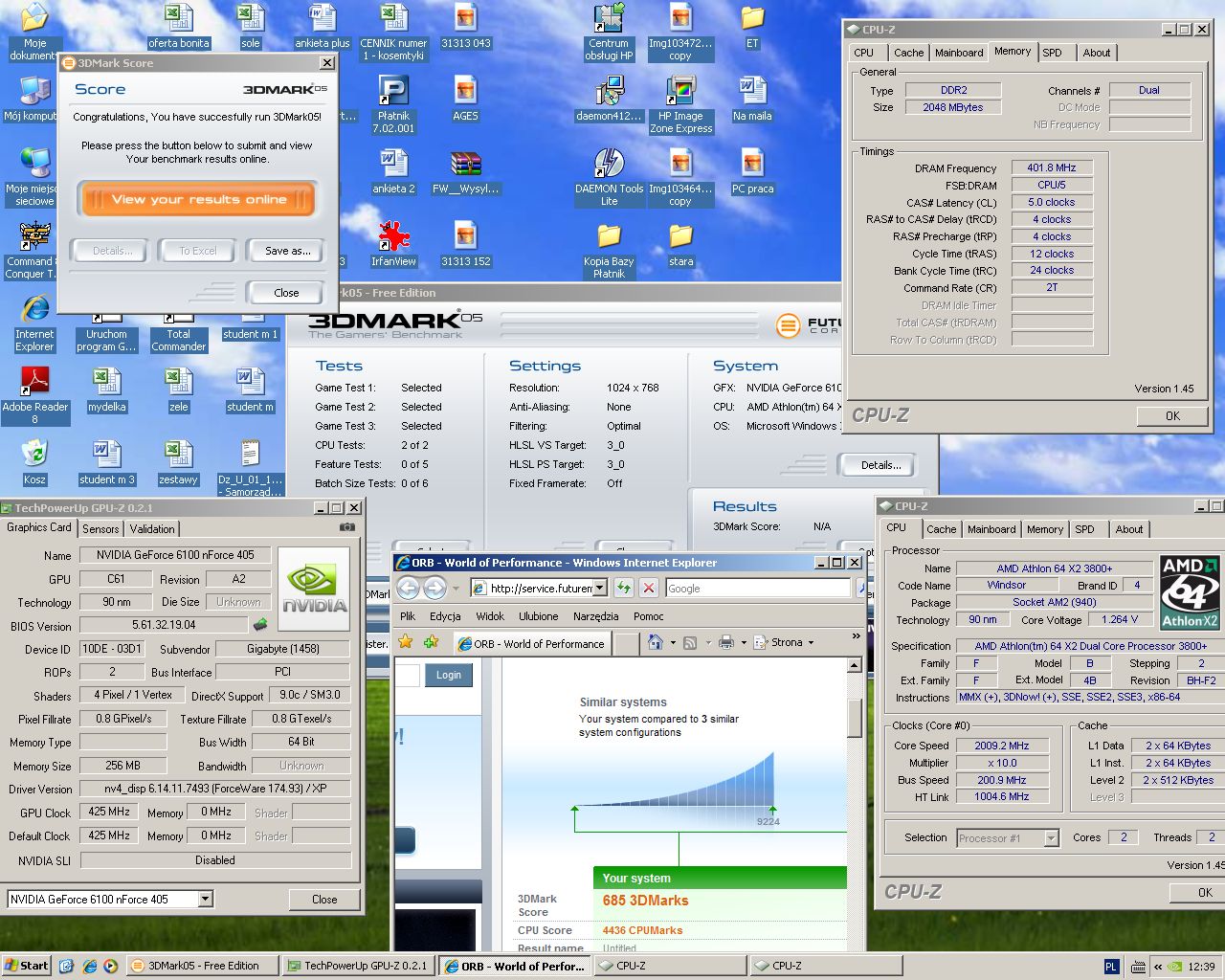This screenshot has width=1225, height=980.
Task: Open the IE address bar dropdown
Action: tap(600, 588)
